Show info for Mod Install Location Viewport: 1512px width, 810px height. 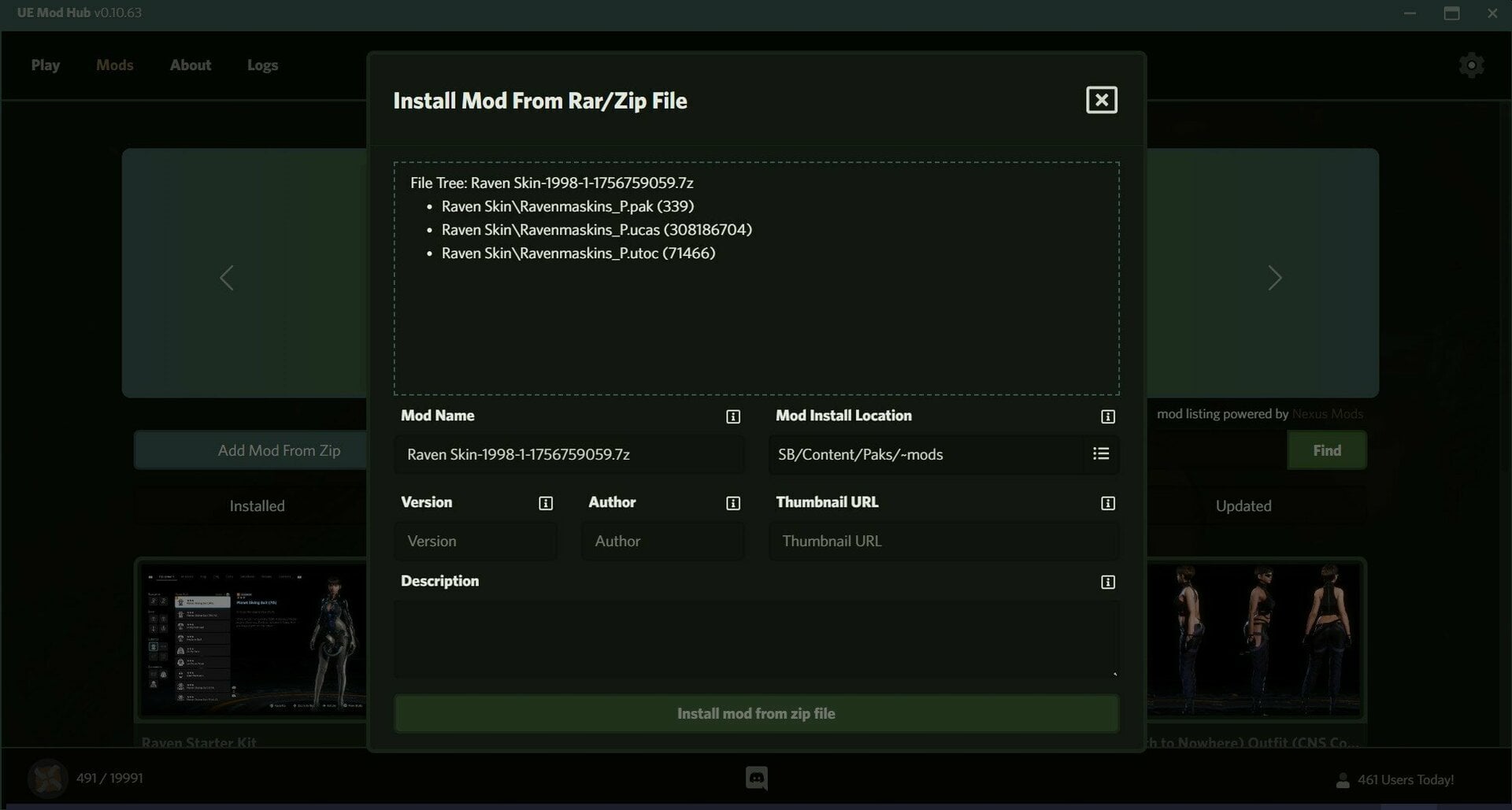1108,416
